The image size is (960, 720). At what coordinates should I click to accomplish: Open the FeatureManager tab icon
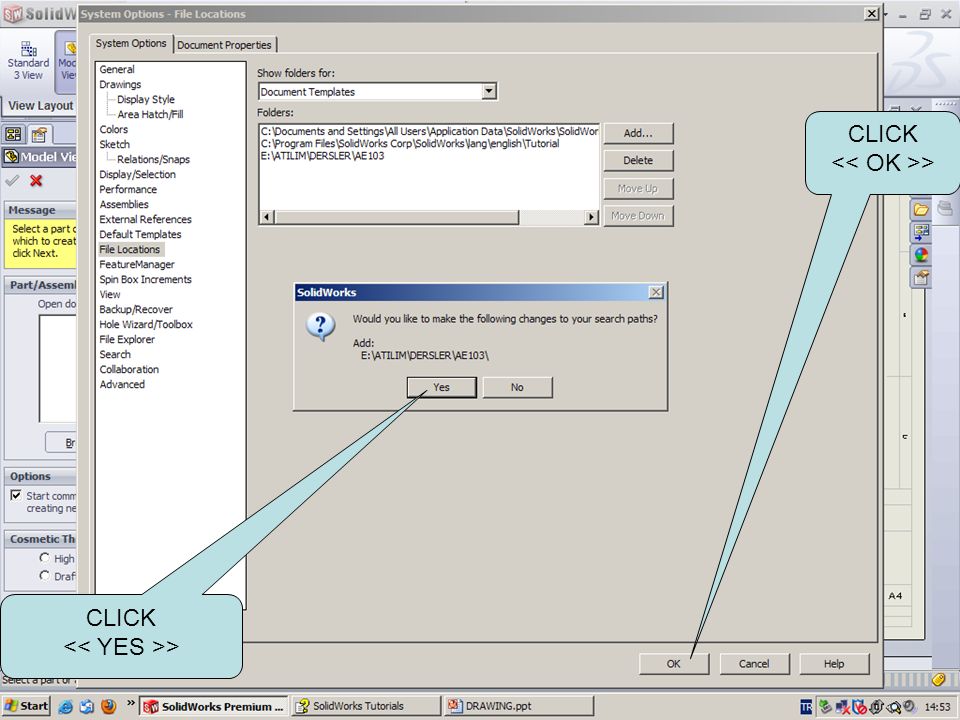[13, 134]
